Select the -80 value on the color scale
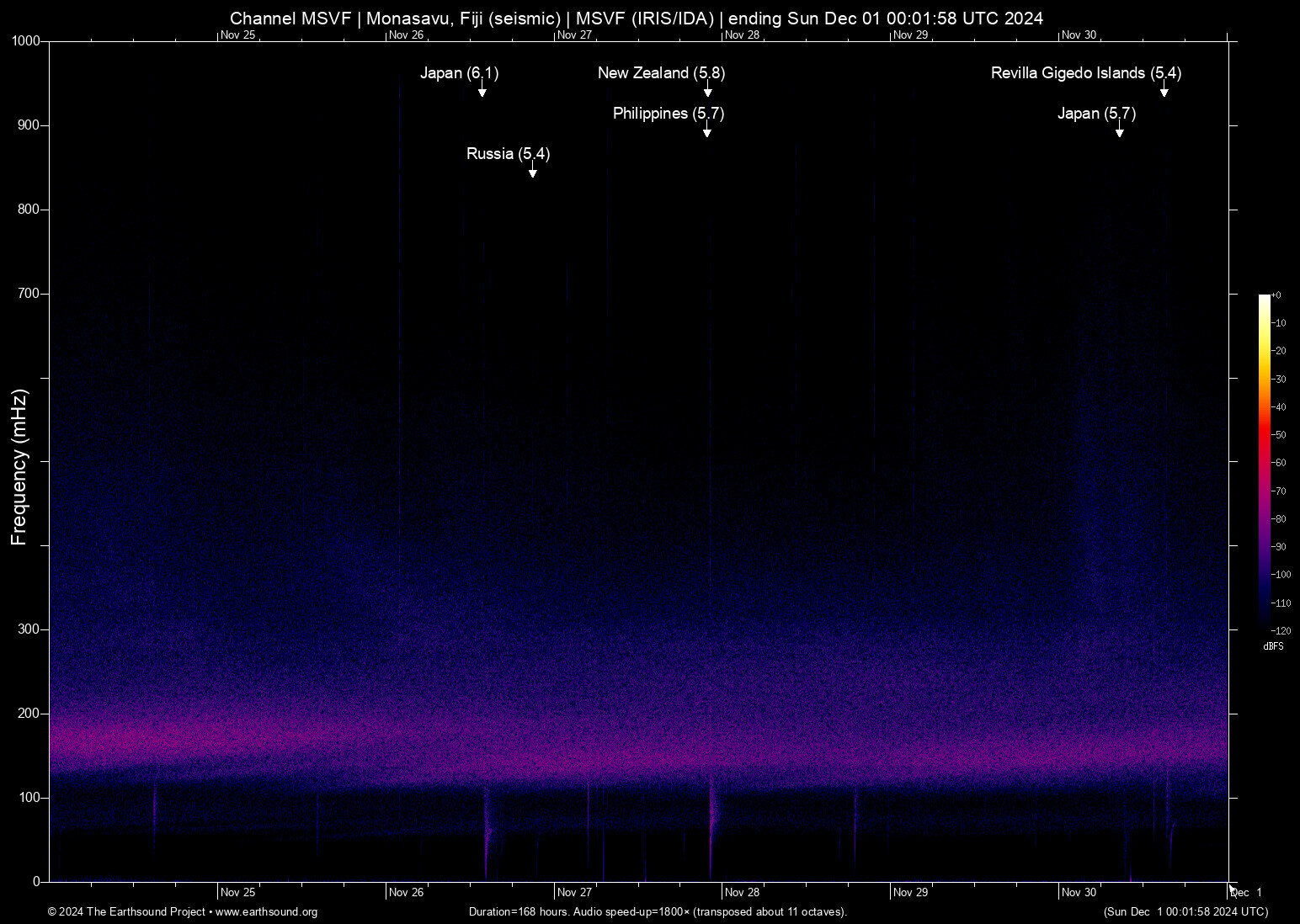Screen dimensions: 1300x924 1278,519
